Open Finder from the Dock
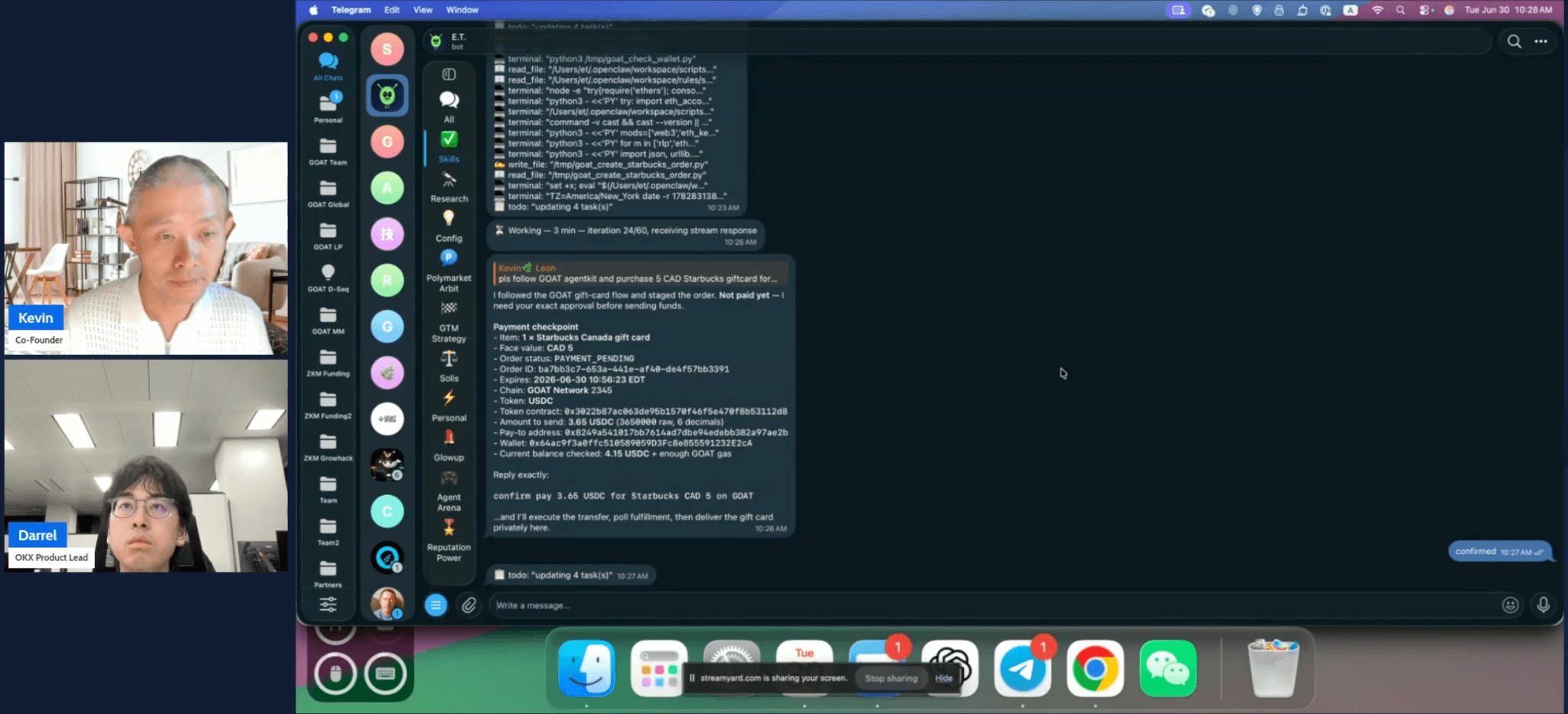The width and height of the screenshot is (1568, 714). point(586,668)
